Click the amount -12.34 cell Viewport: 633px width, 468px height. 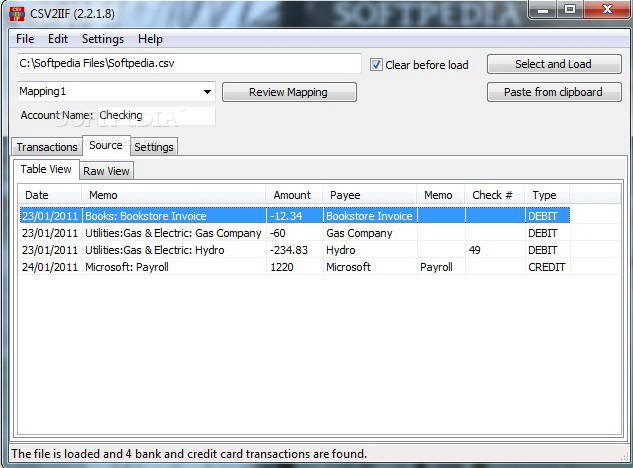pyautogui.click(x=295, y=216)
